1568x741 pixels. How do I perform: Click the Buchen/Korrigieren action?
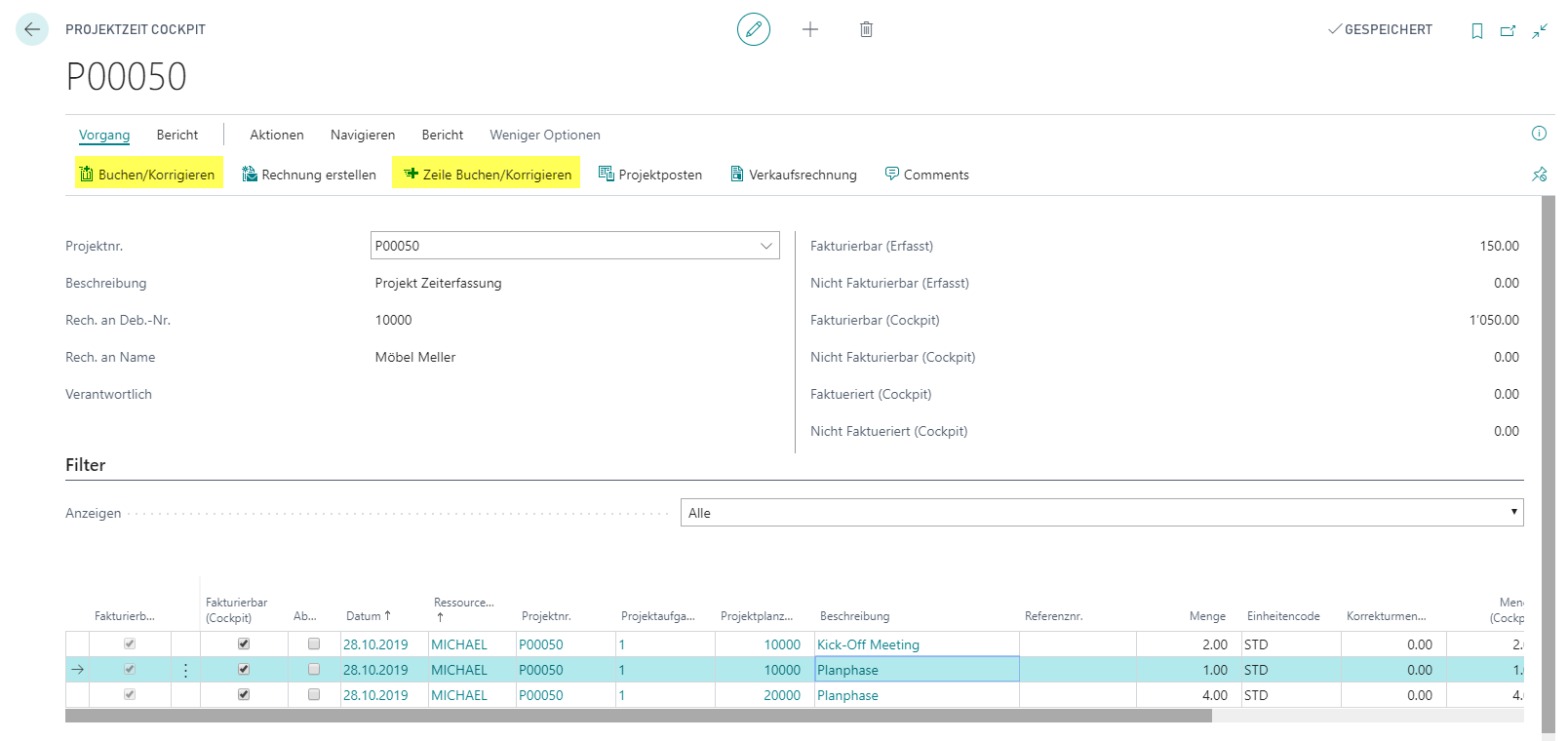tap(148, 174)
